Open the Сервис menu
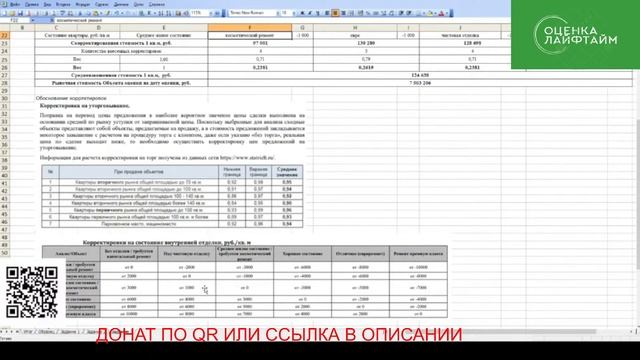Image resolution: width=640 pixels, height=360 pixels. point(102,4)
